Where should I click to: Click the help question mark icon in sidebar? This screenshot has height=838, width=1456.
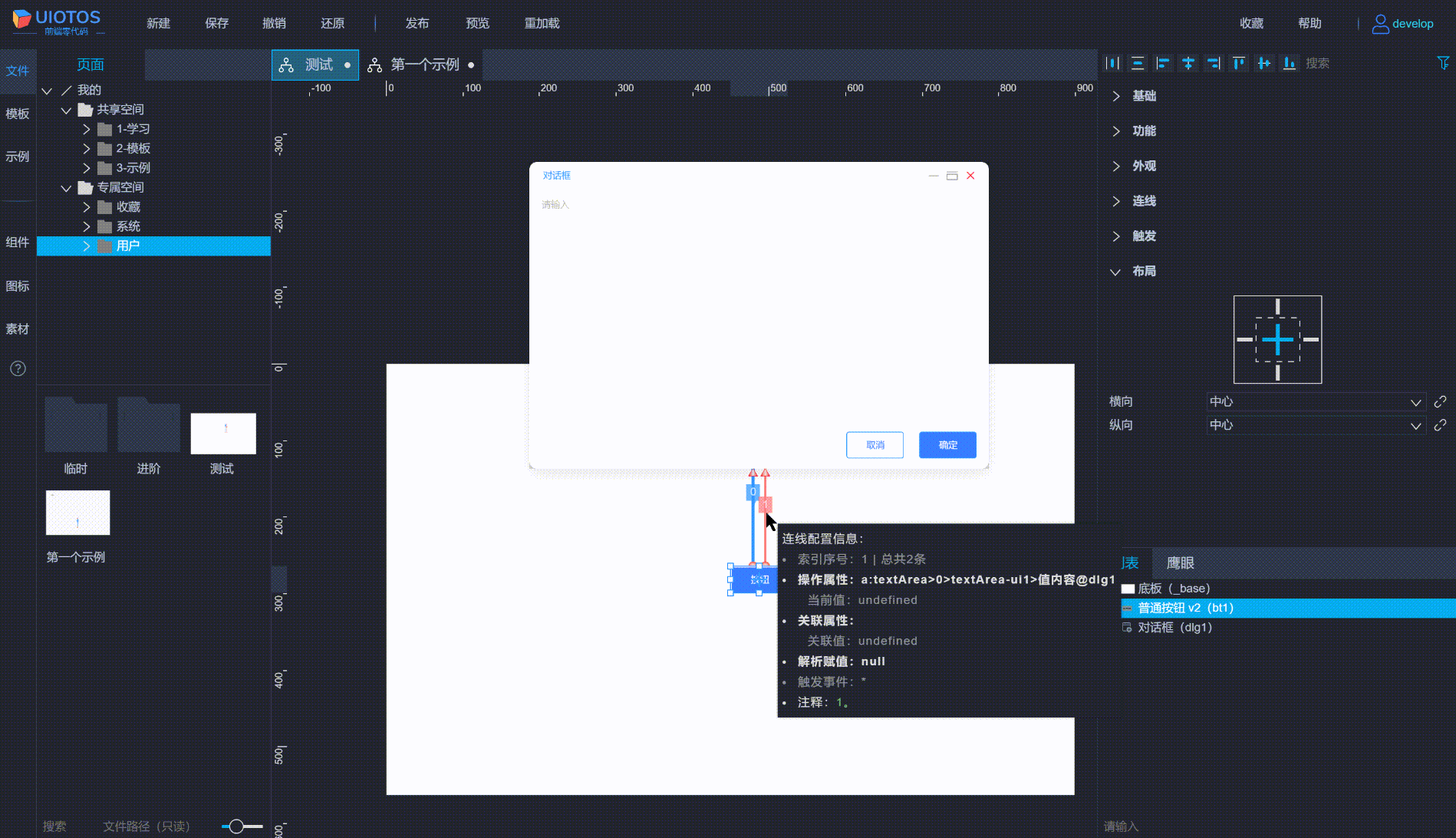pos(17,368)
